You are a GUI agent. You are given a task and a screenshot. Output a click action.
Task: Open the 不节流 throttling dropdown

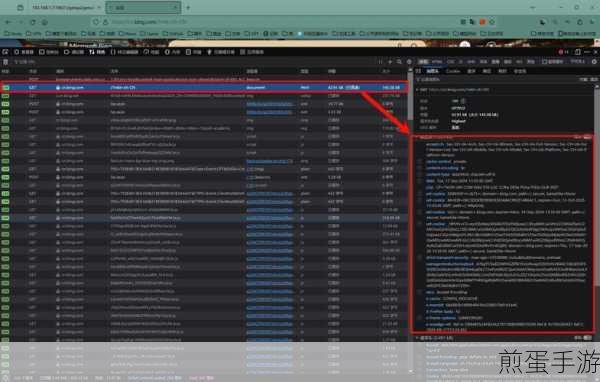578,62
